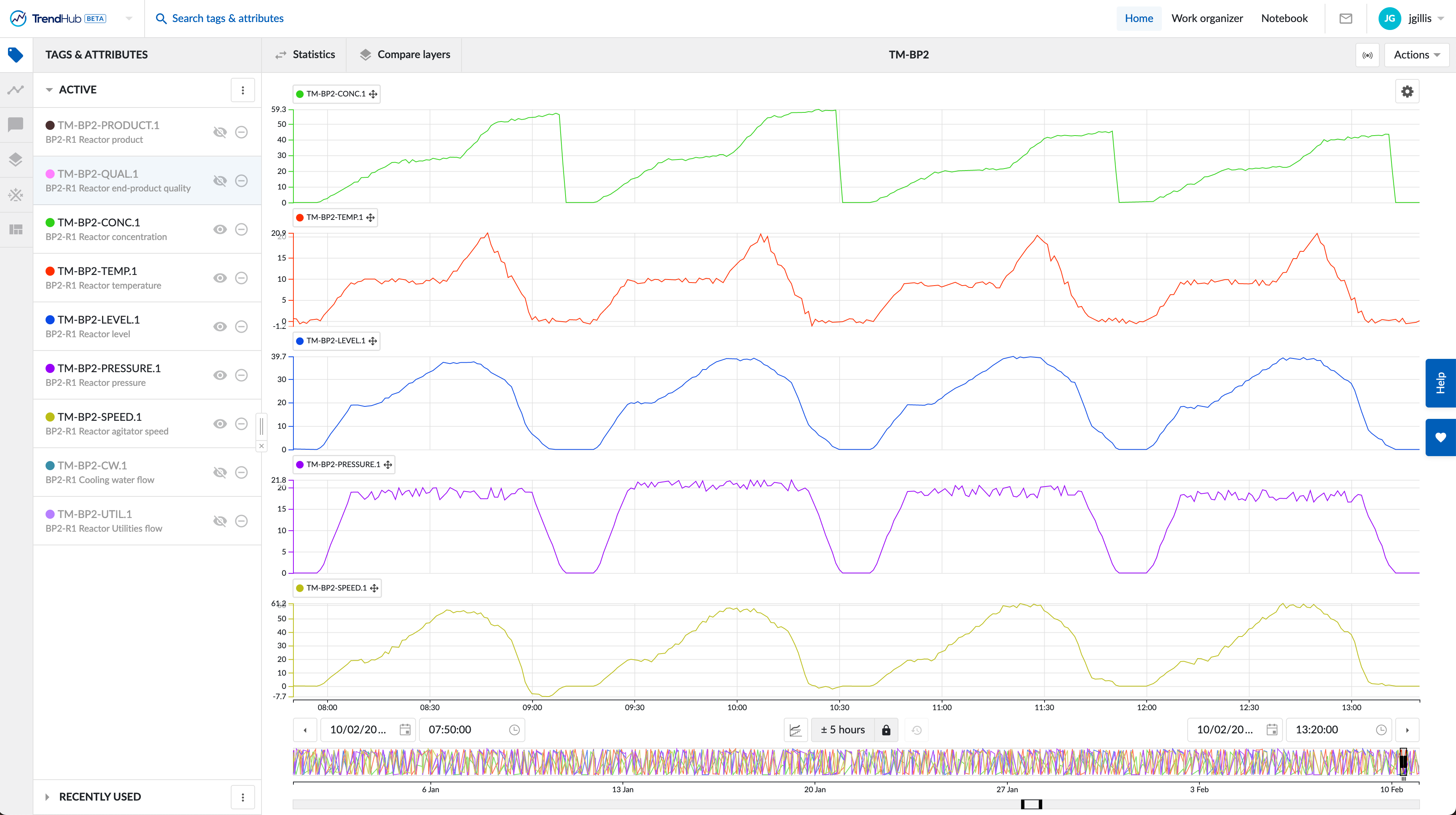This screenshot has width=1456, height=815.
Task: Open the ± 5 hours span selector
Action: pyautogui.click(x=843, y=730)
